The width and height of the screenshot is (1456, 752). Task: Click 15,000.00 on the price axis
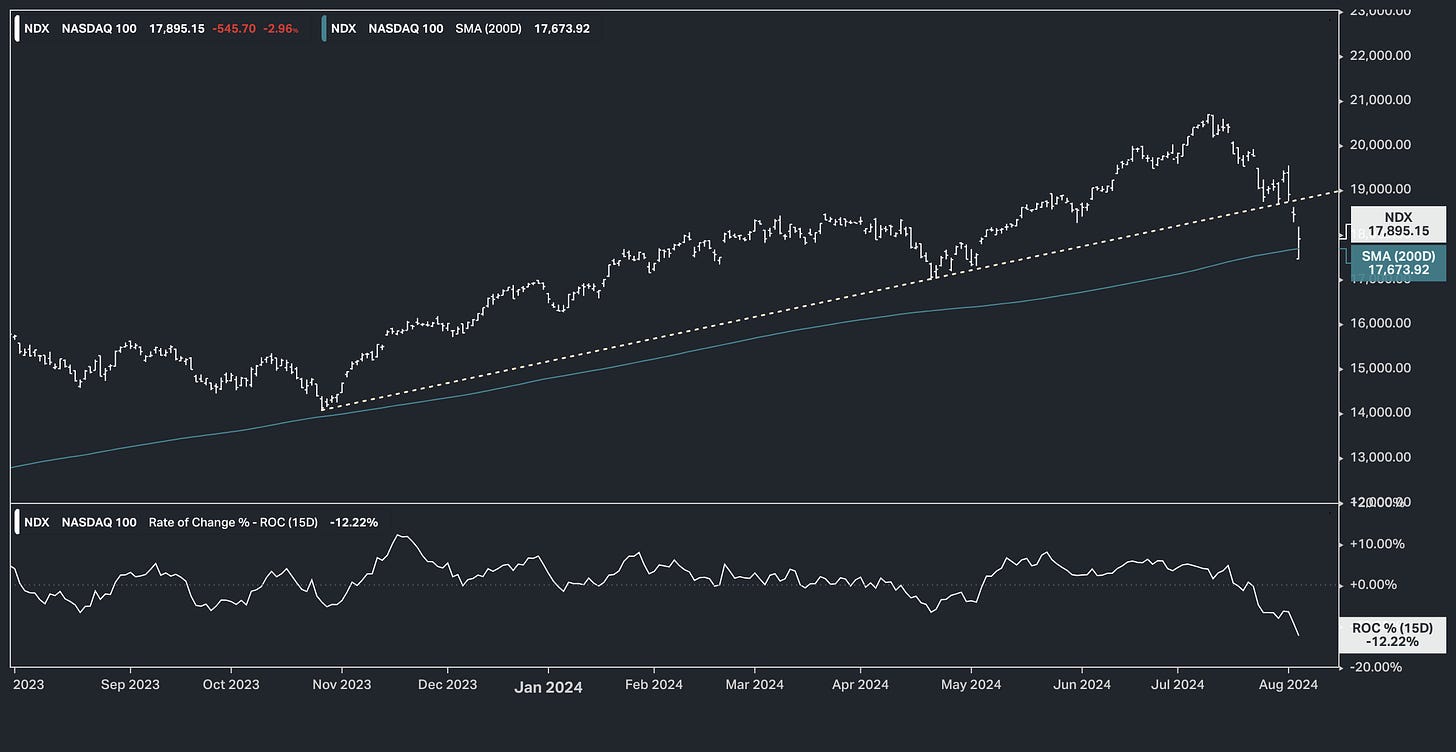(1379, 368)
